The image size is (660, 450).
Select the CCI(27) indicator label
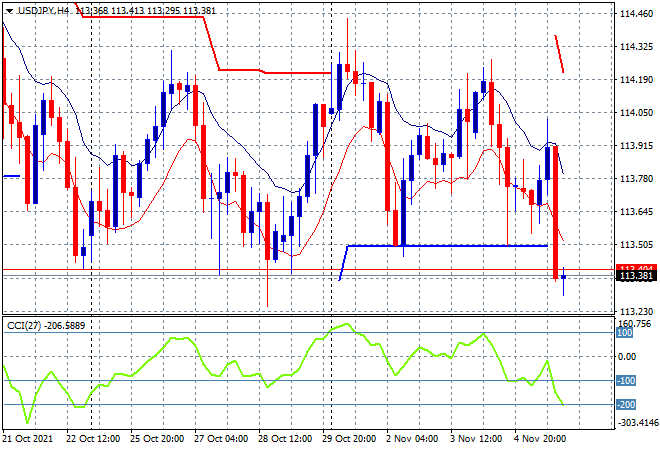24,325
